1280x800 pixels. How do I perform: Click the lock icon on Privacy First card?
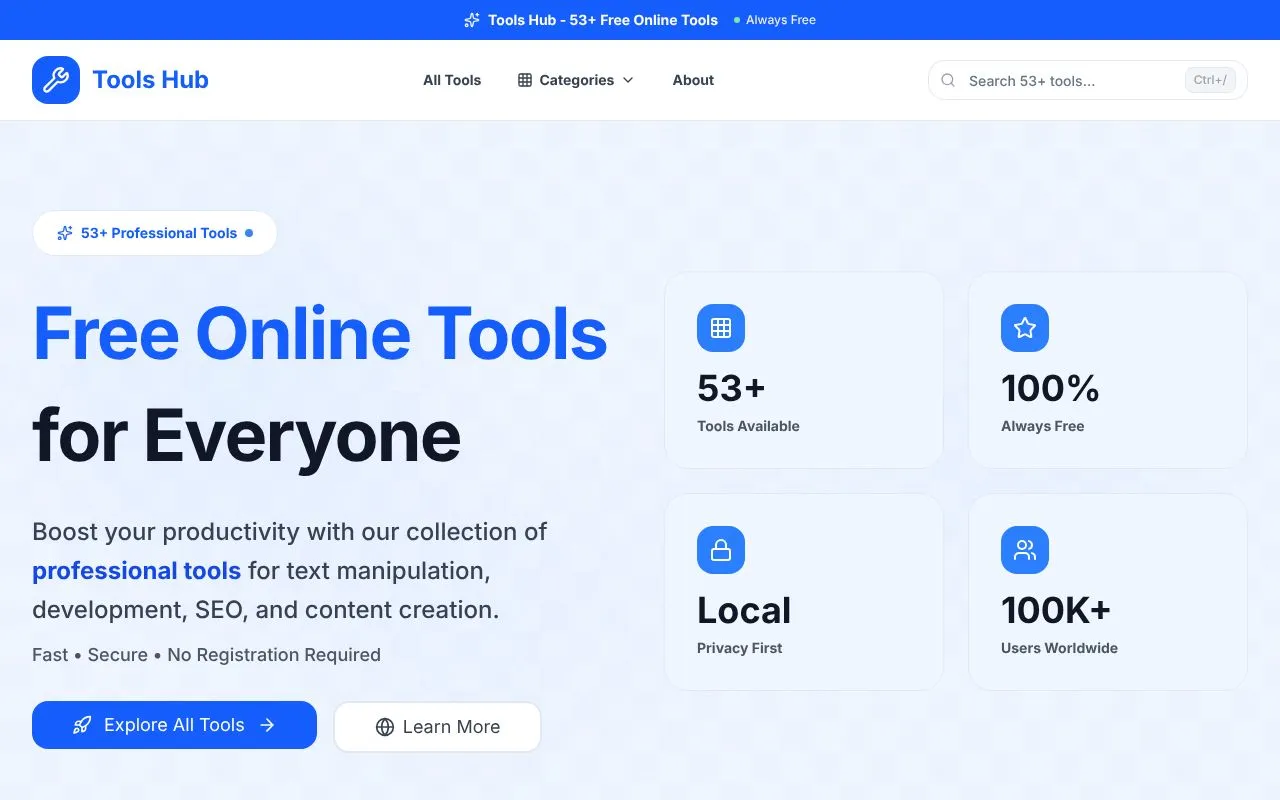pyautogui.click(x=721, y=550)
